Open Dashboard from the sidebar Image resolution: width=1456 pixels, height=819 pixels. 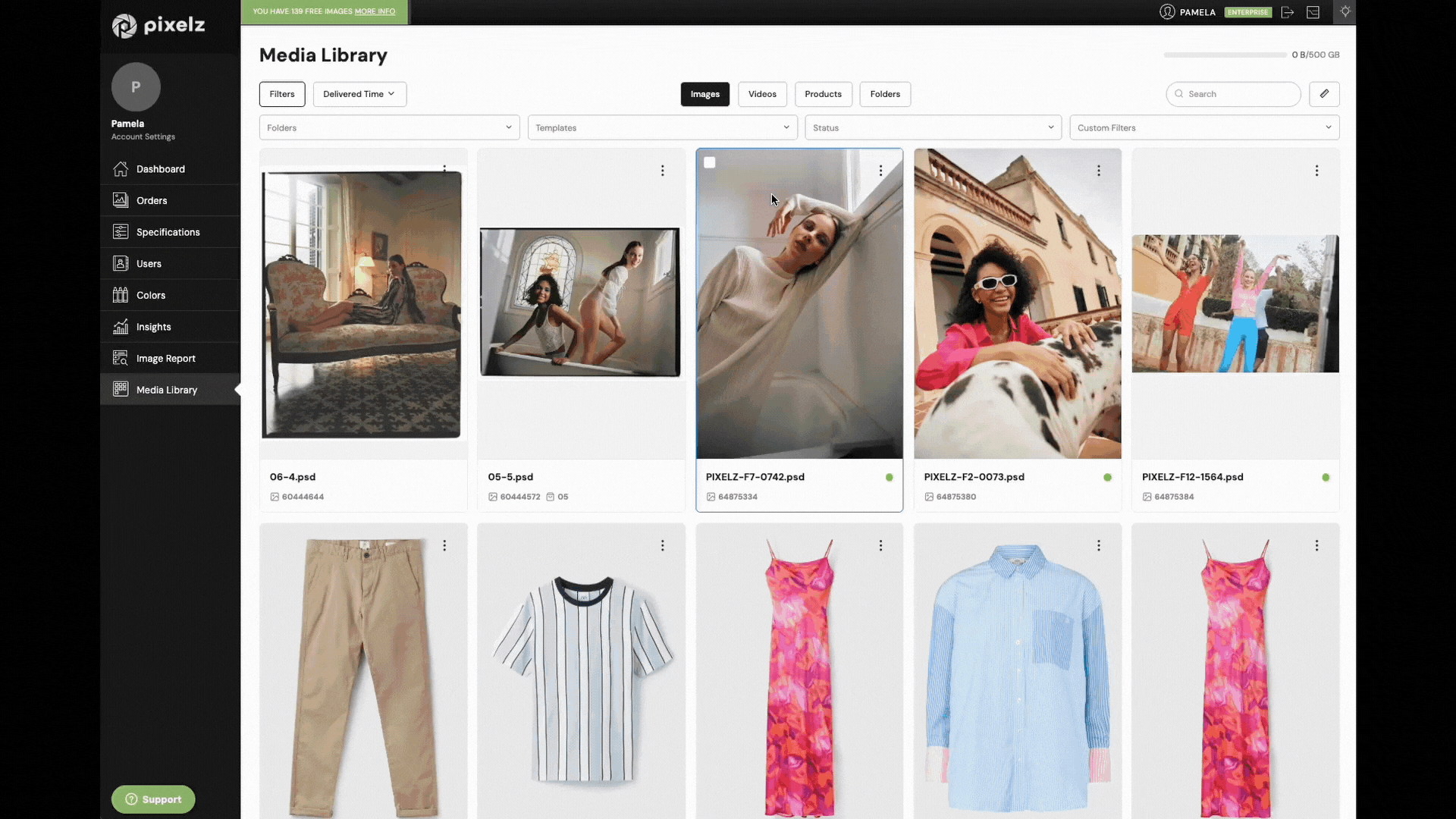[x=160, y=169]
